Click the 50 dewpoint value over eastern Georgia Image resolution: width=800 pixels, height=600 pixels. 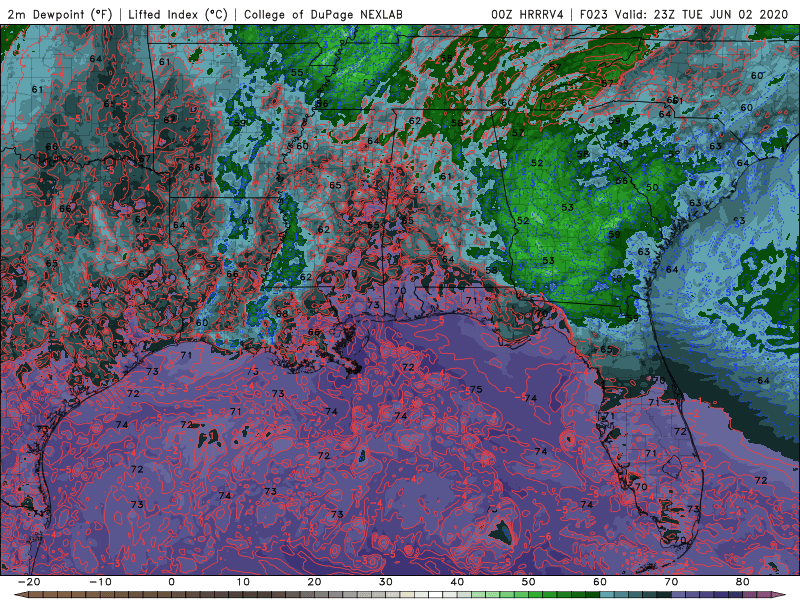click(x=652, y=187)
